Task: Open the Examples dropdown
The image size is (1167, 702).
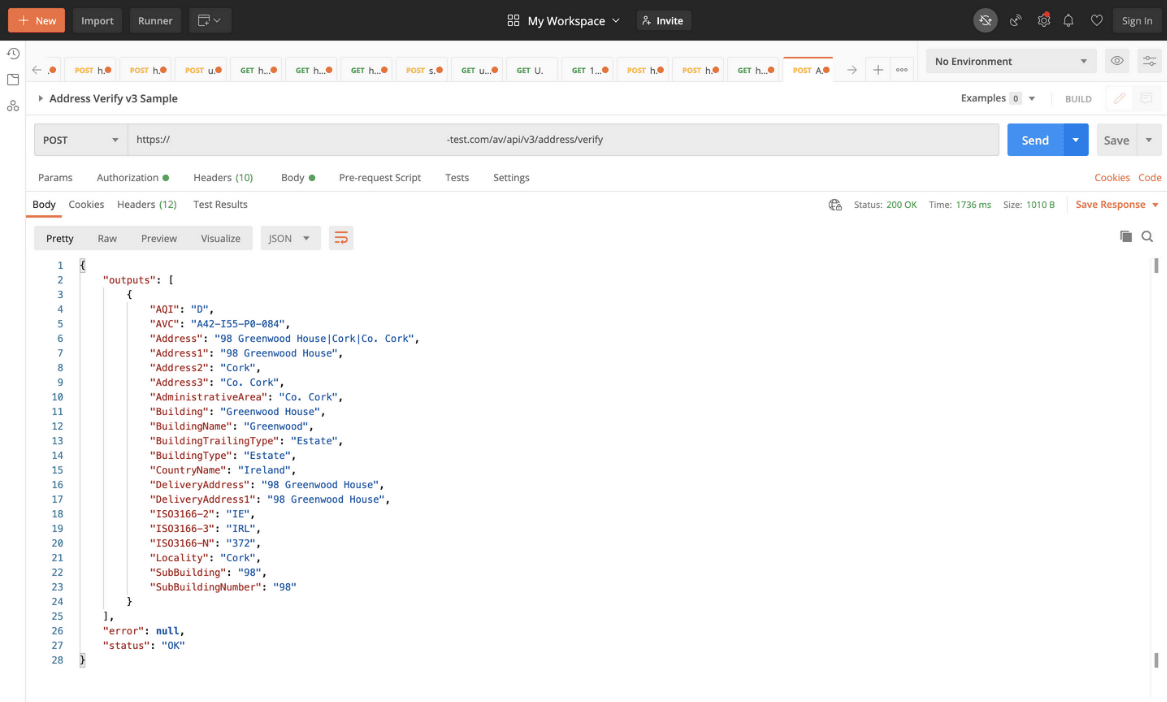Action: [x=998, y=98]
